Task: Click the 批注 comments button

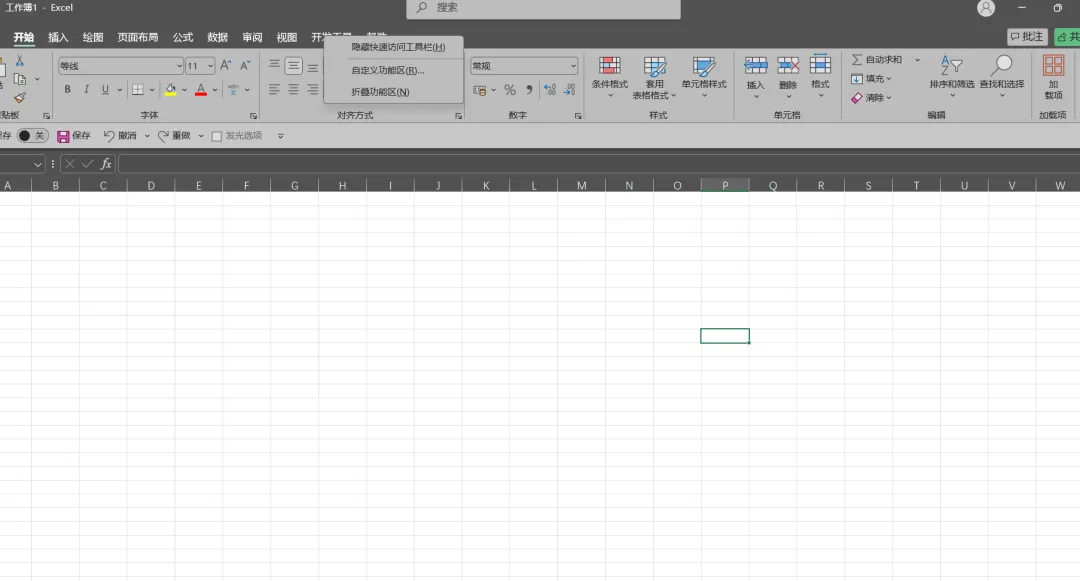Action: tap(1027, 36)
